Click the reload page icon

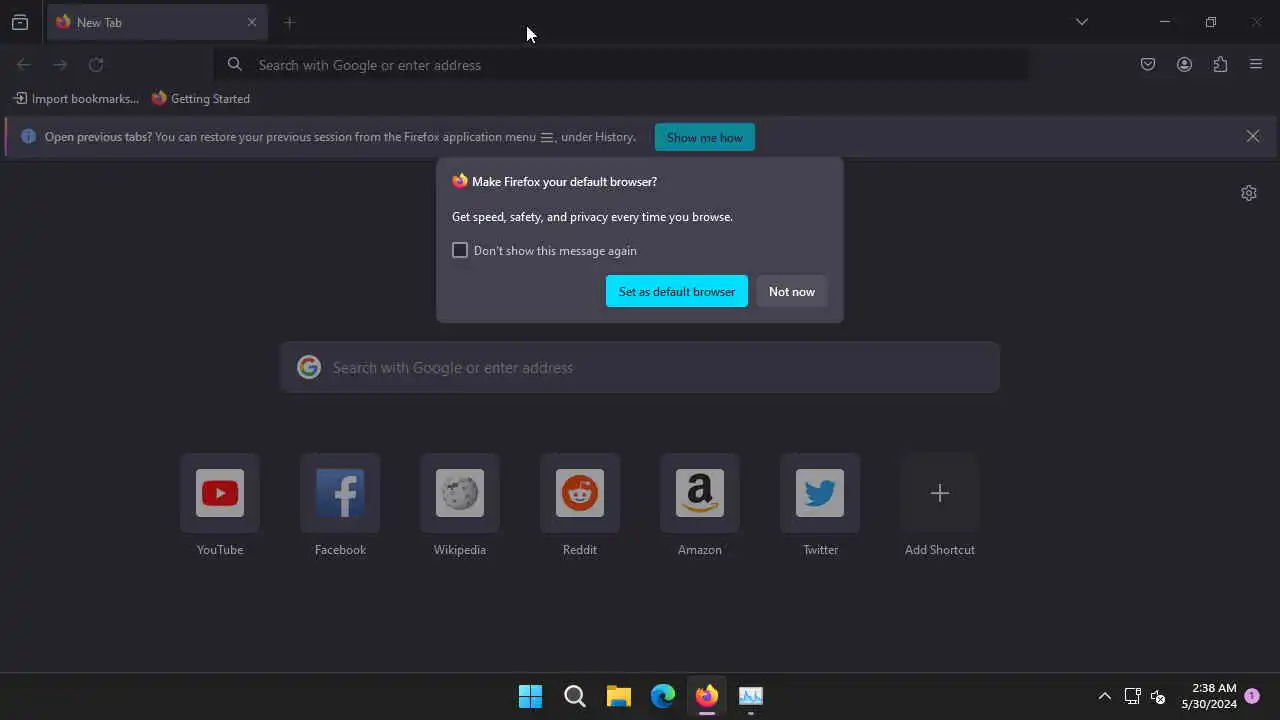[x=96, y=65]
